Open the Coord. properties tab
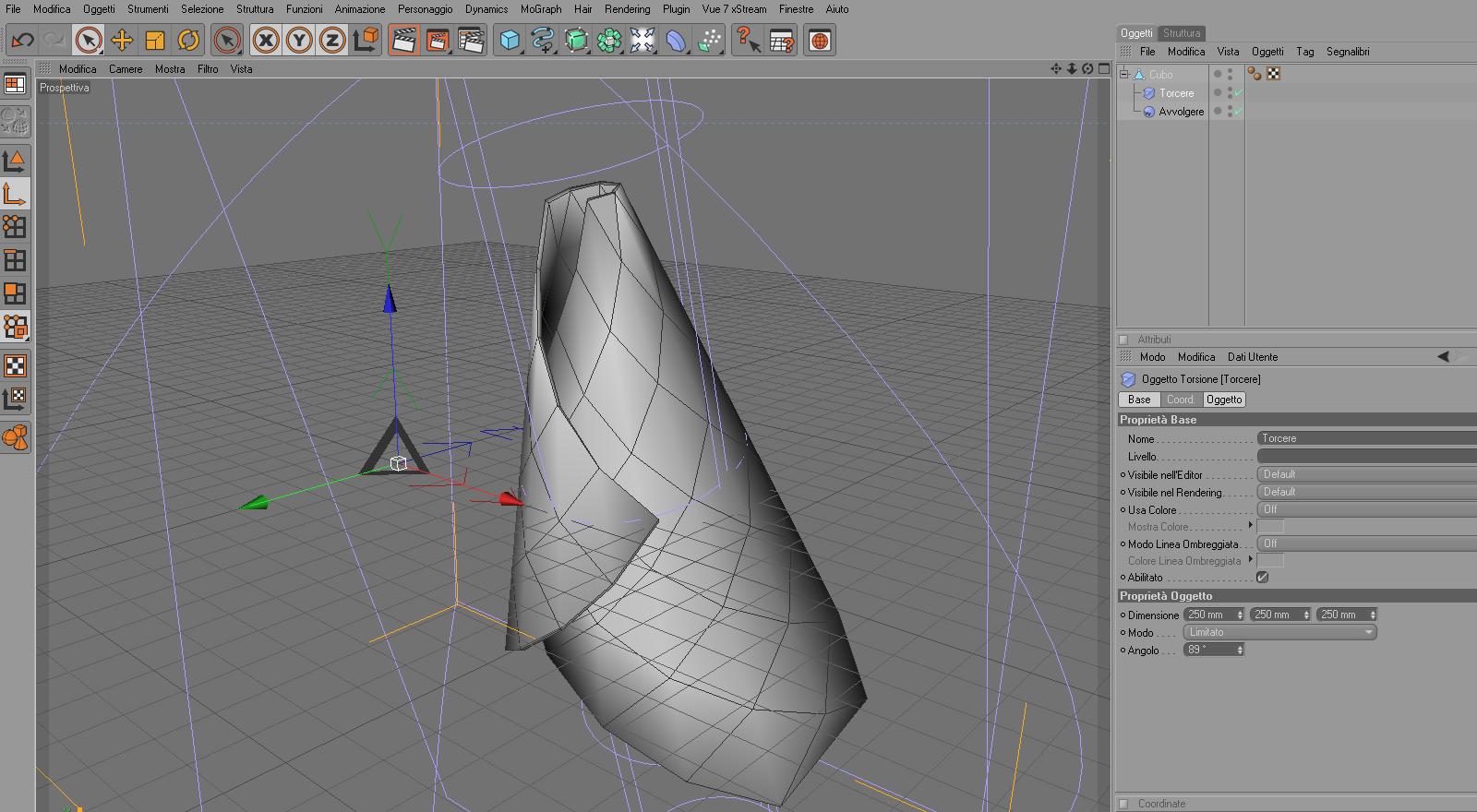This screenshot has width=1477, height=812. click(x=1180, y=400)
